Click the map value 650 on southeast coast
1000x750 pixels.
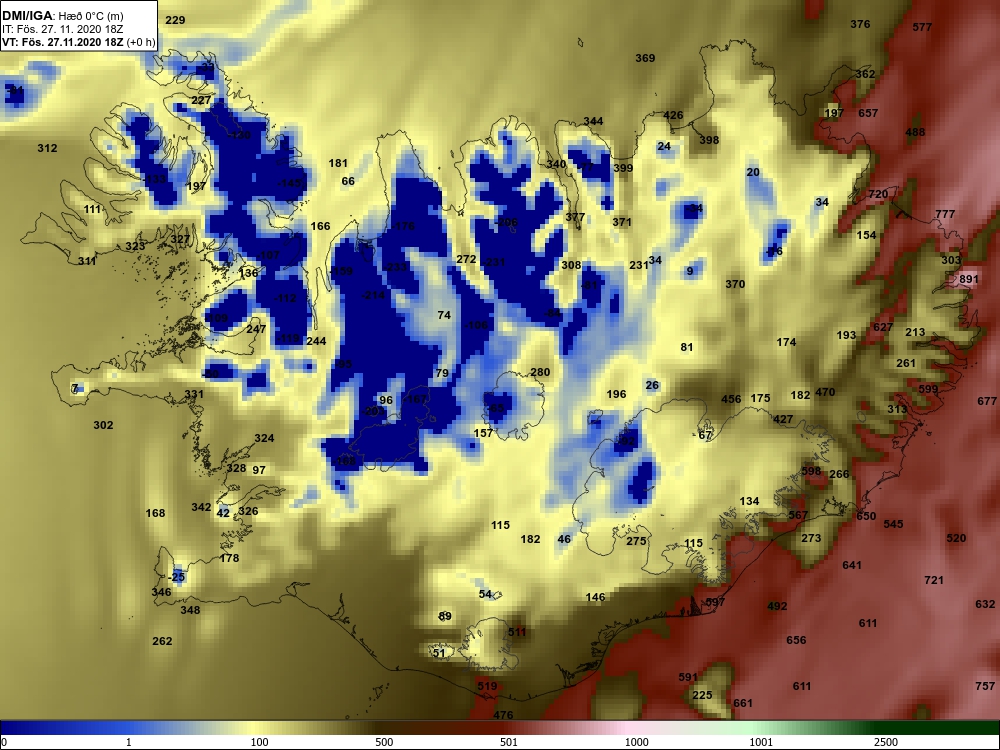(x=866, y=516)
